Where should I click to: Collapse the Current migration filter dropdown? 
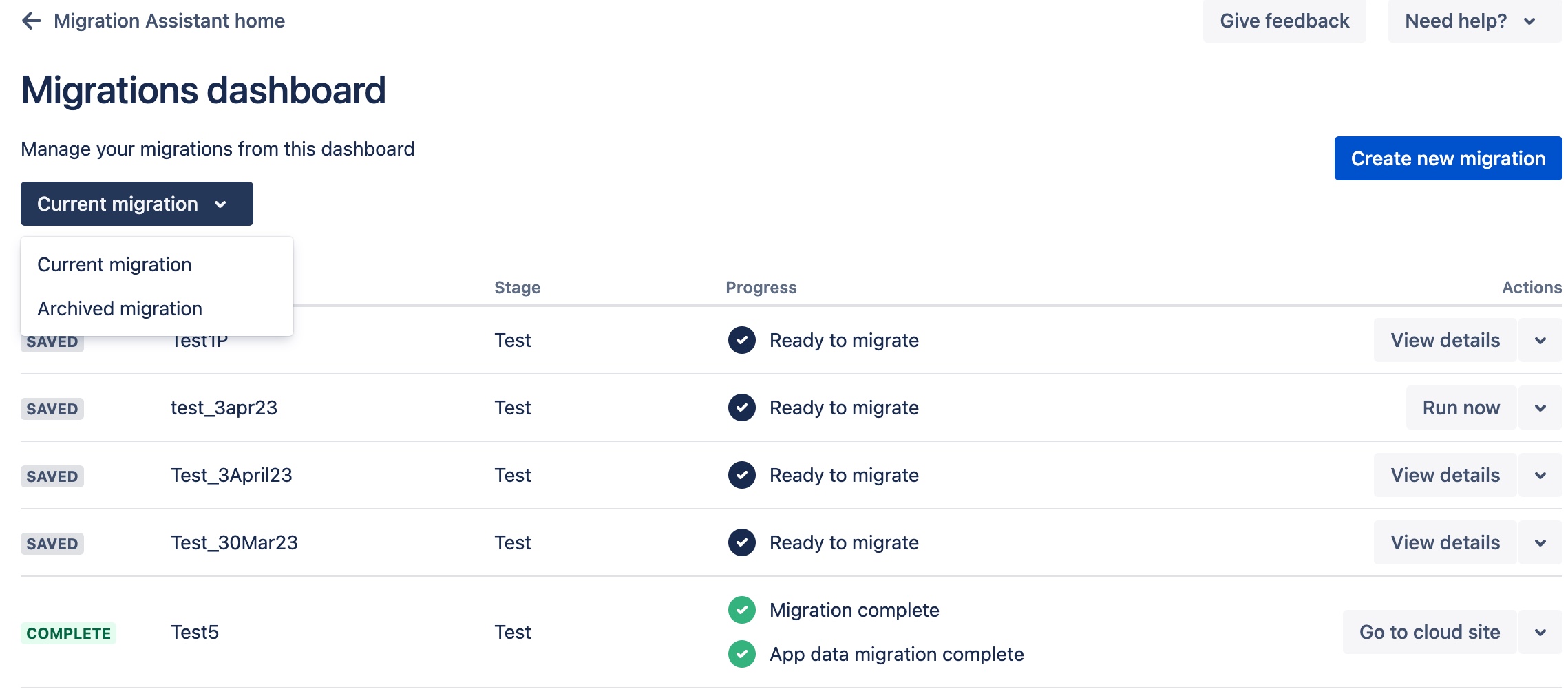tap(136, 204)
